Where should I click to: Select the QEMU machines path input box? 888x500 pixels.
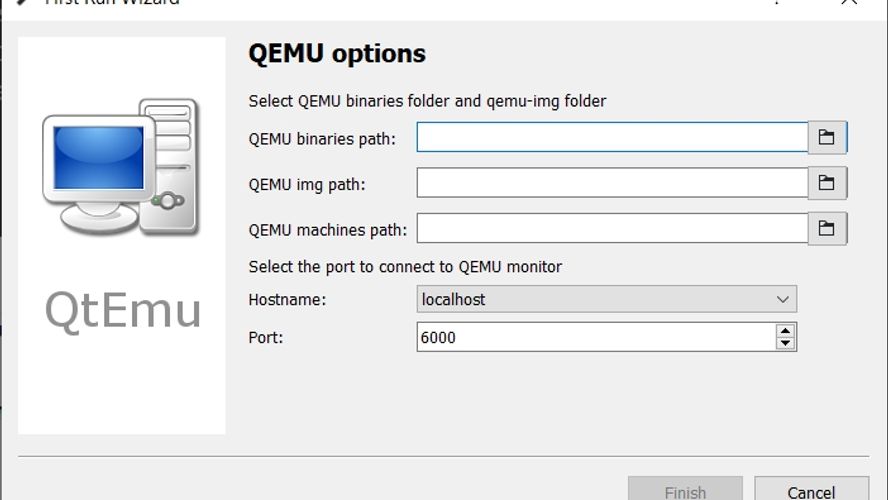tap(612, 228)
